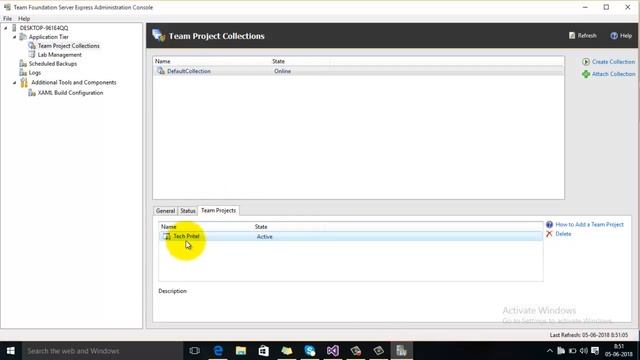The height and width of the screenshot is (360, 640).
Task: Click the Lab Management tree icon
Action: (x=32, y=55)
